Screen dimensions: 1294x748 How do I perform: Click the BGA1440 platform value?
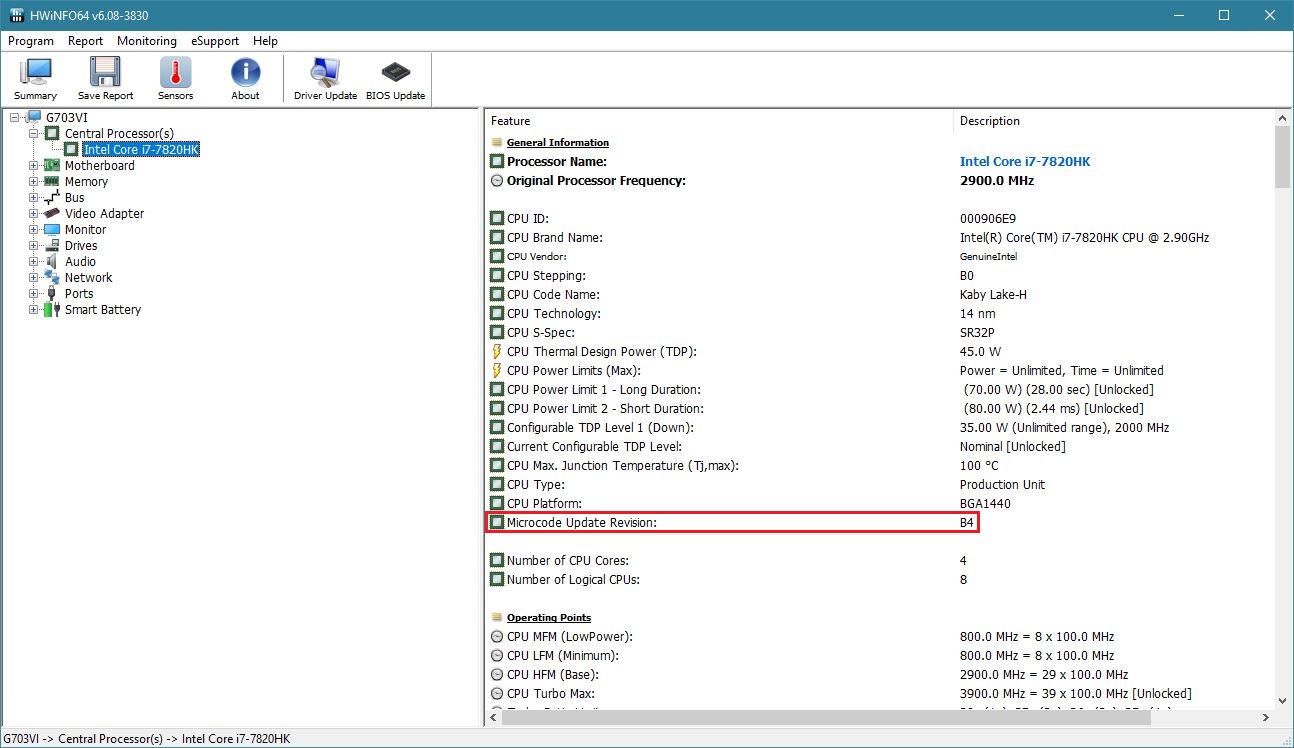tap(984, 503)
